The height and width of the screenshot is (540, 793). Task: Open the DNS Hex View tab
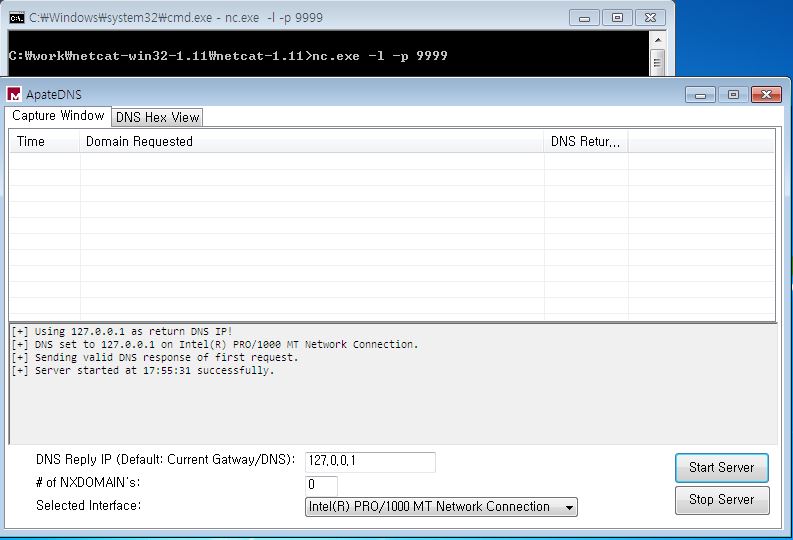[157, 117]
